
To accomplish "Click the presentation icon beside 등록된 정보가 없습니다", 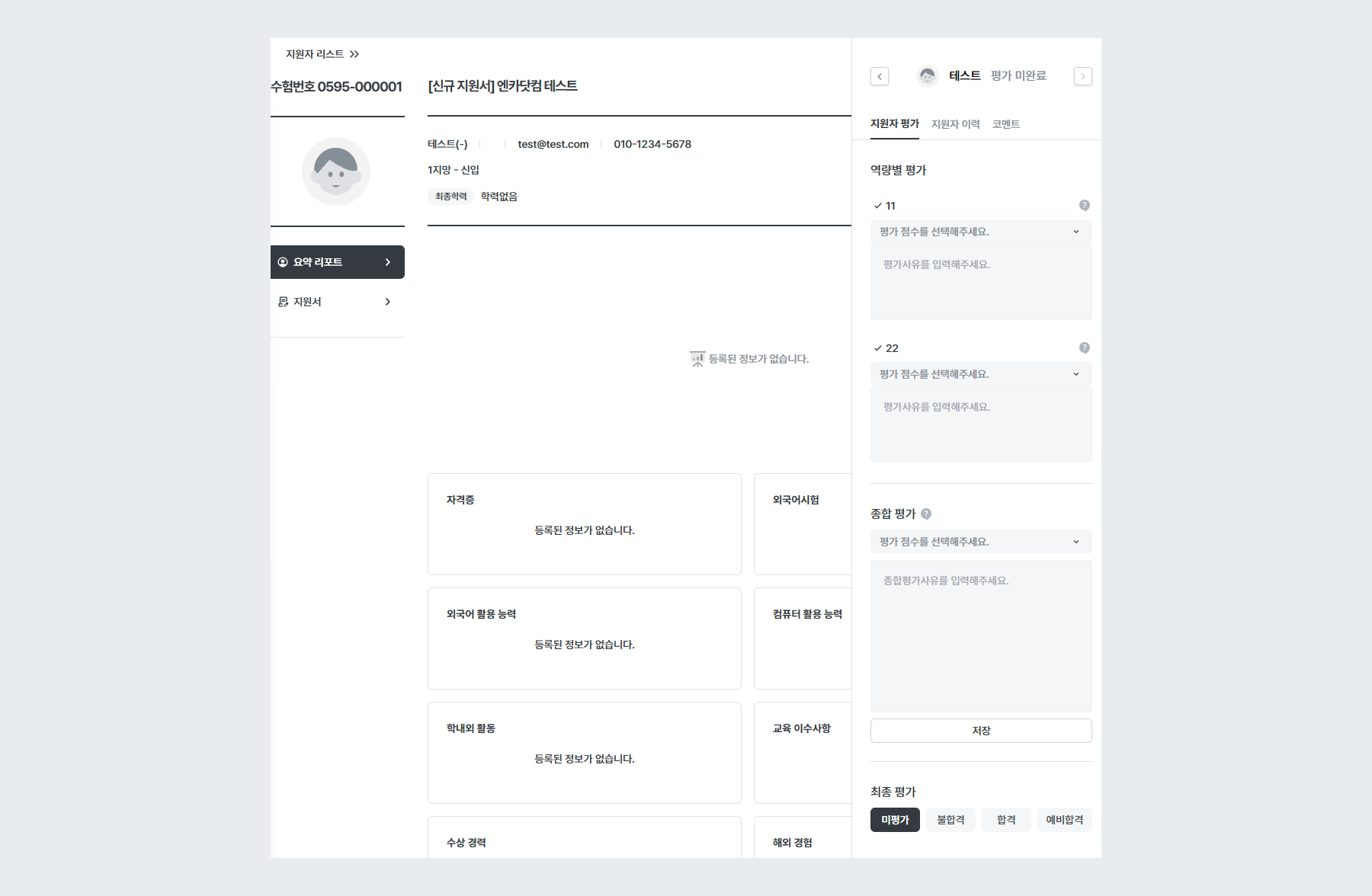I will pyautogui.click(x=697, y=359).
